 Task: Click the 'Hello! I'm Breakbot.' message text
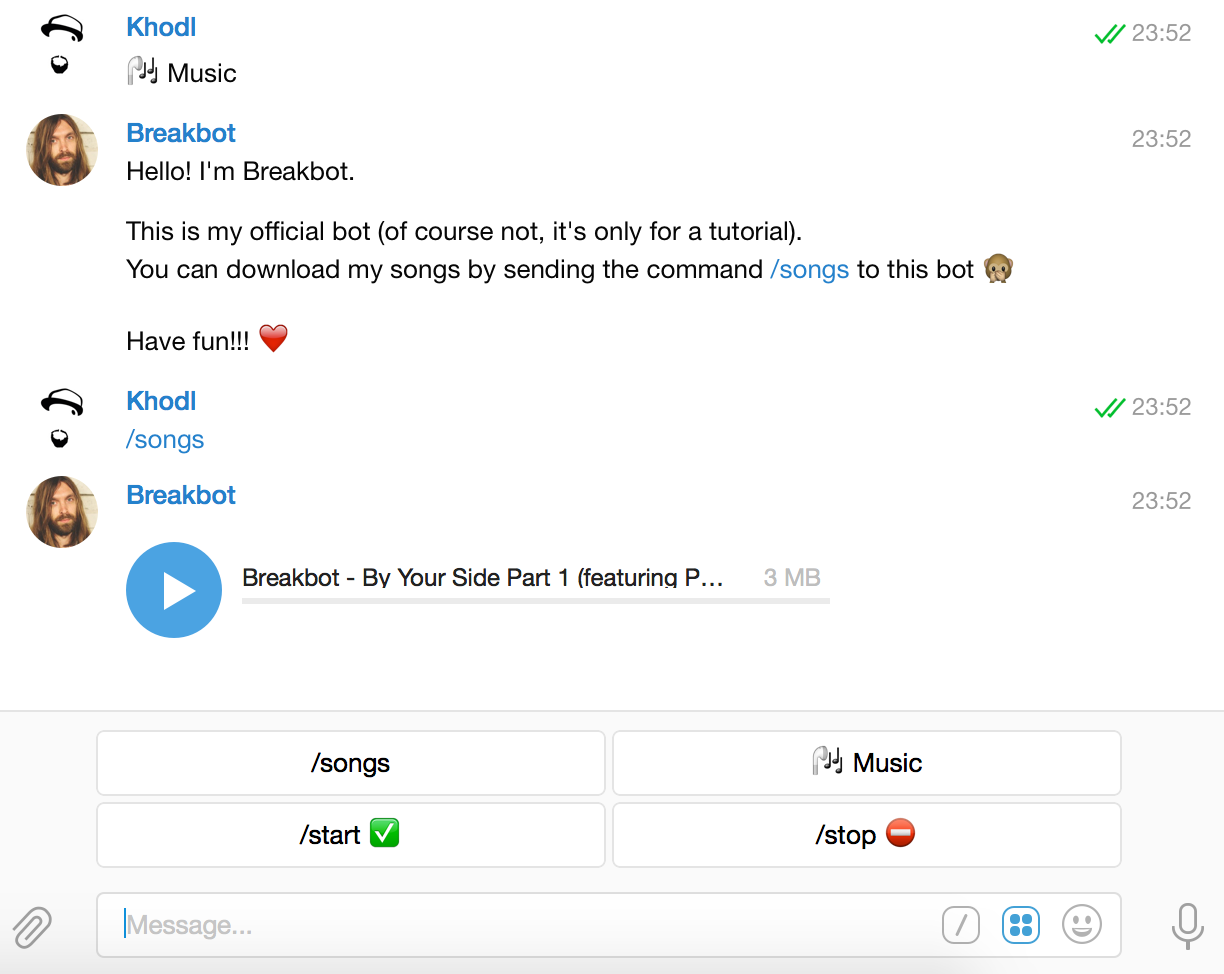click(x=240, y=171)
